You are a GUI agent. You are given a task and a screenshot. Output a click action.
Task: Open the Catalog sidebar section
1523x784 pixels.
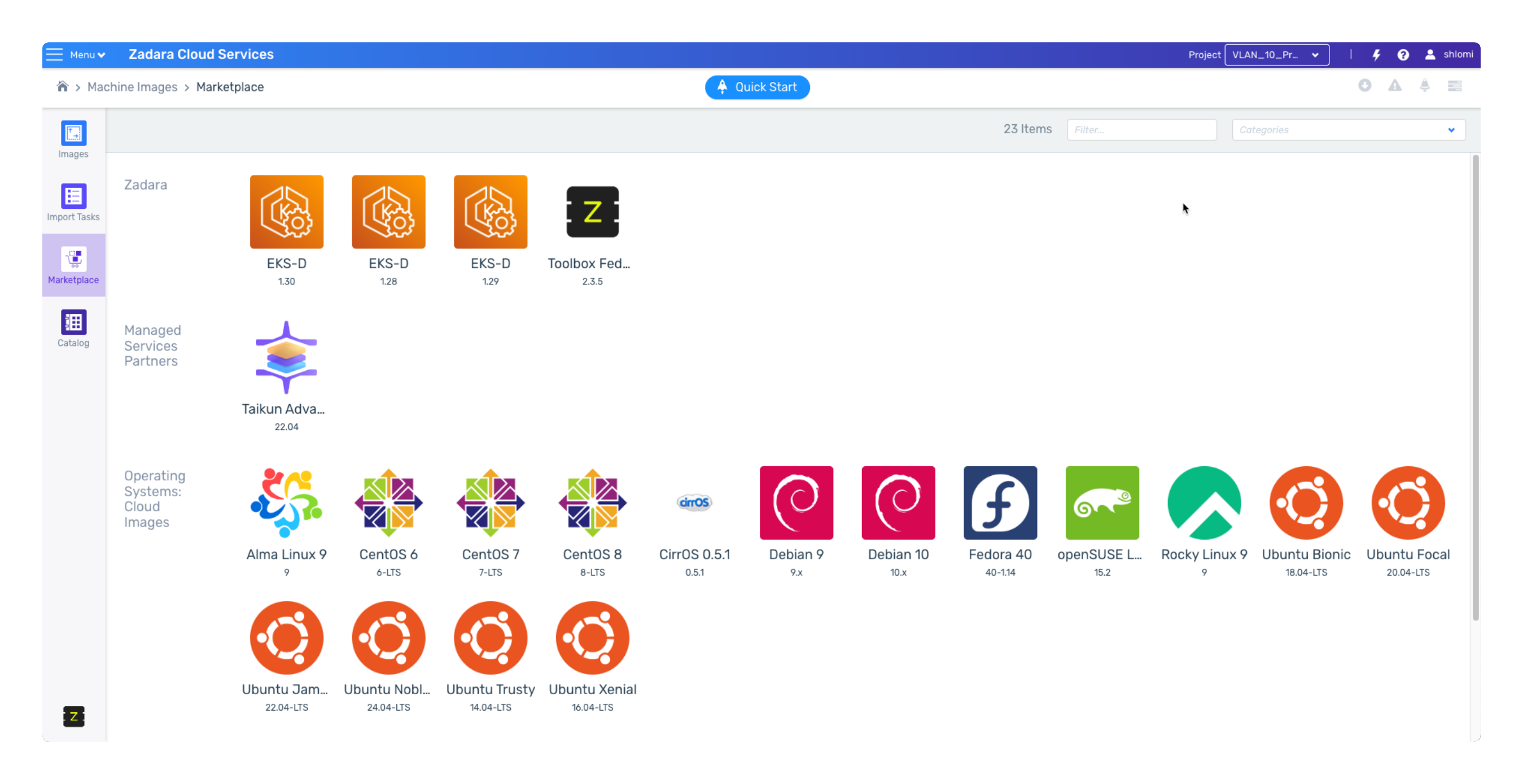point(73,328)
